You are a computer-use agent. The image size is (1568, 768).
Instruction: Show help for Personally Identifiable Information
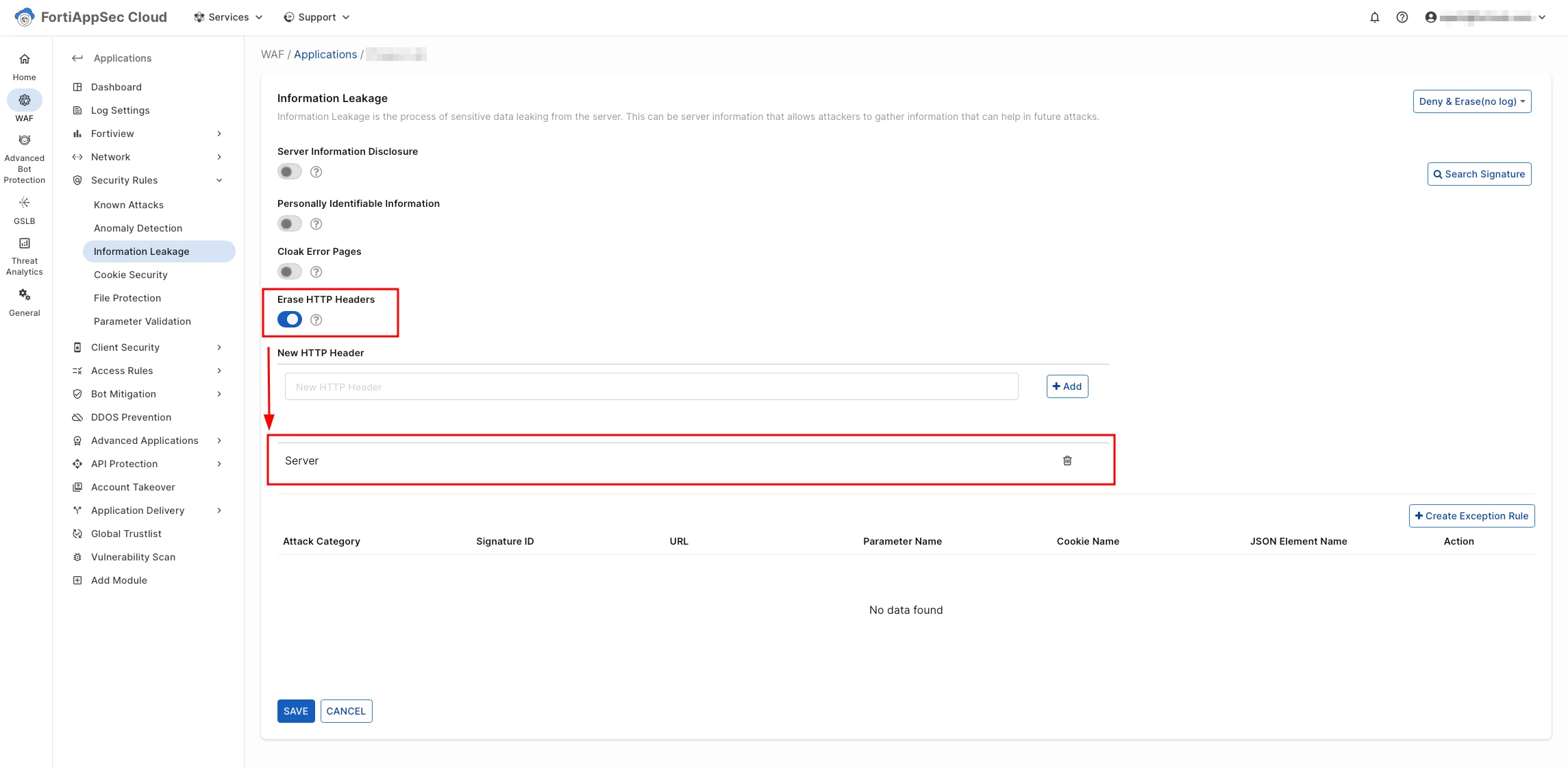pos(316,224)
